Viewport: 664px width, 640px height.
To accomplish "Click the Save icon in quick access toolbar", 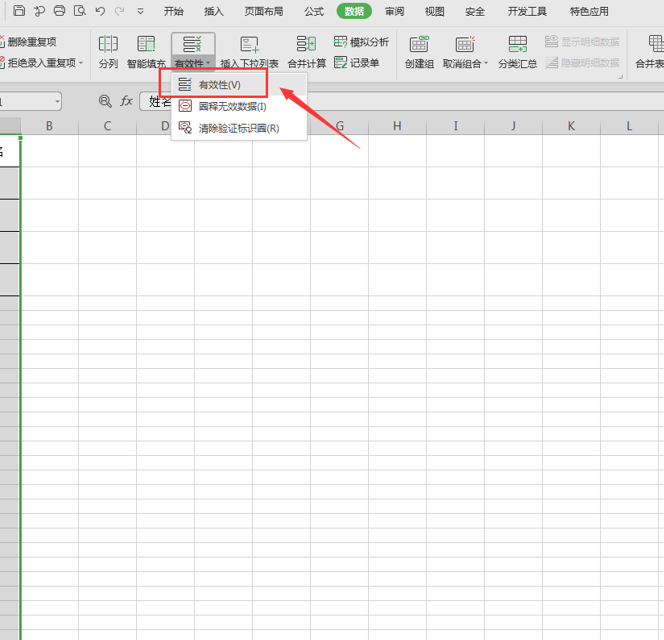I will pyautogui.click(x=19, y=11).
